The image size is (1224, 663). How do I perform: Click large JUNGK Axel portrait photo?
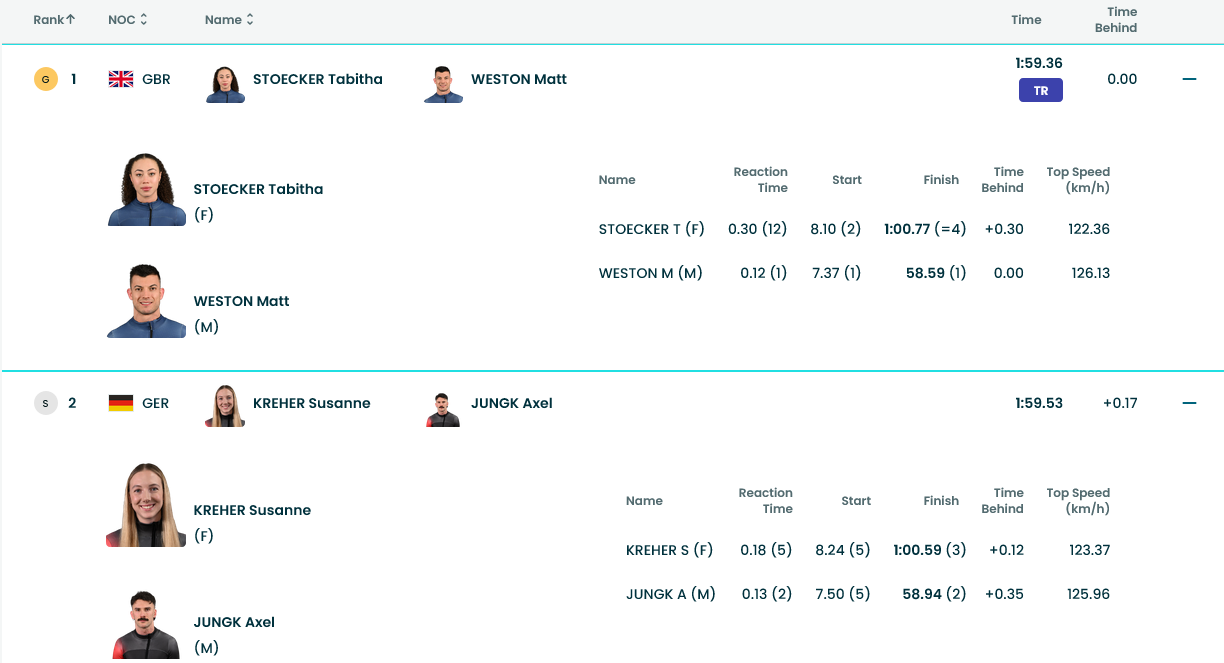coord(146,625)
